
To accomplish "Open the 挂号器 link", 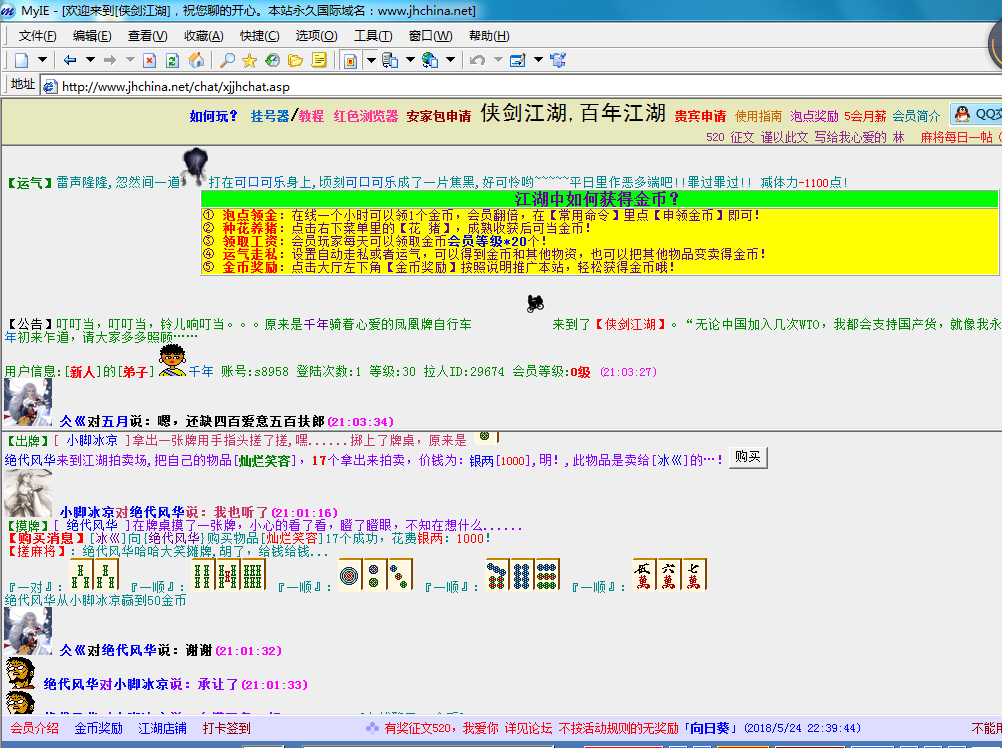I will tap(270, 116).
